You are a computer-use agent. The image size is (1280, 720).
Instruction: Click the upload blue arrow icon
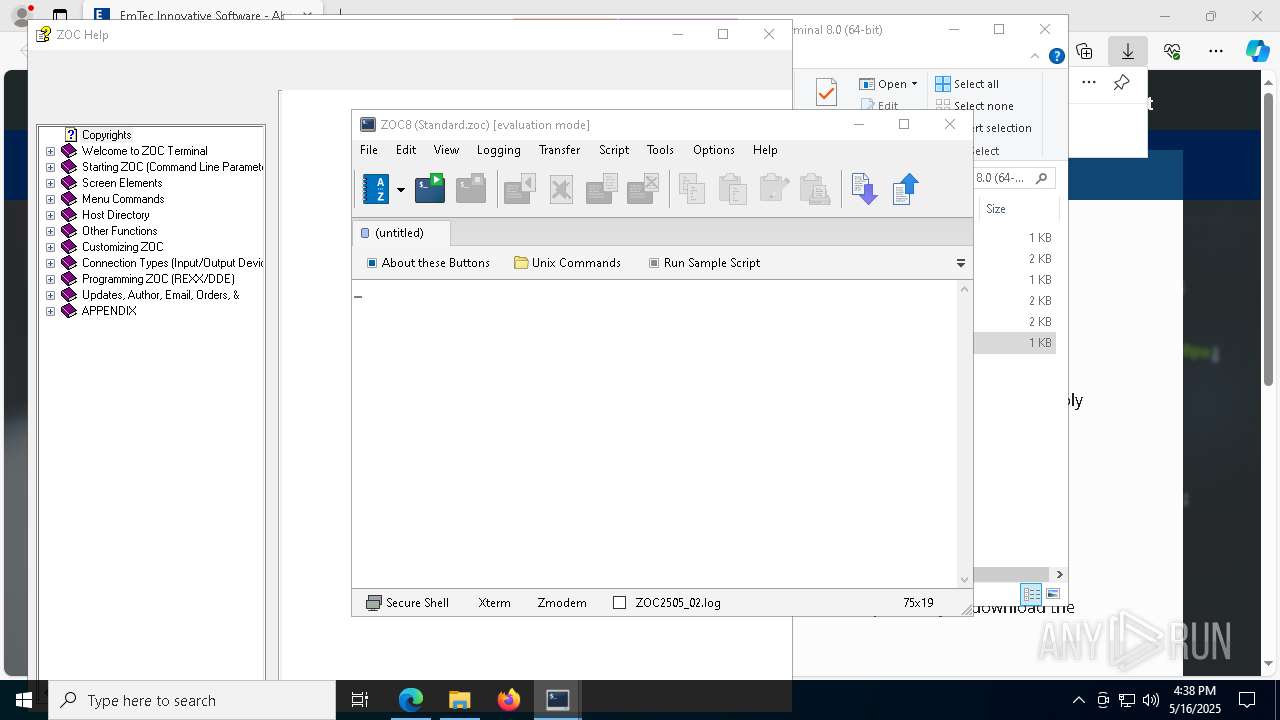pyautogui.click(x=905, y=188)
